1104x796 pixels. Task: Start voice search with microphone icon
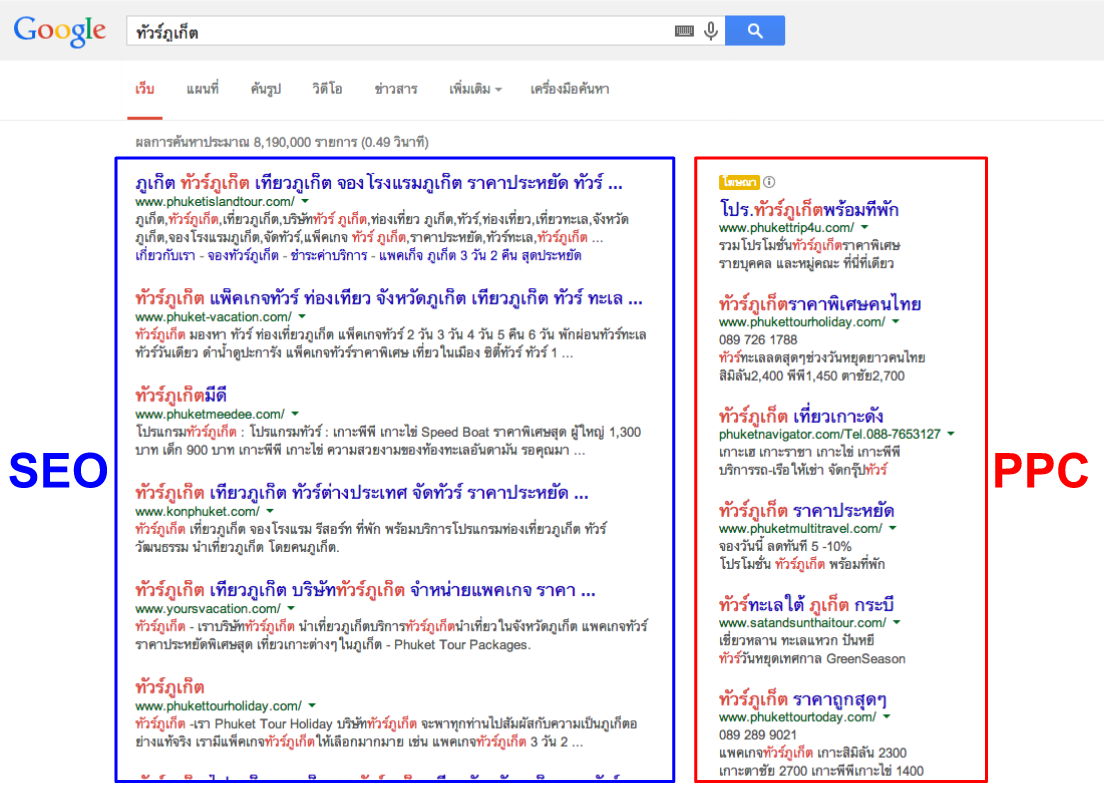tap(711, 31)
